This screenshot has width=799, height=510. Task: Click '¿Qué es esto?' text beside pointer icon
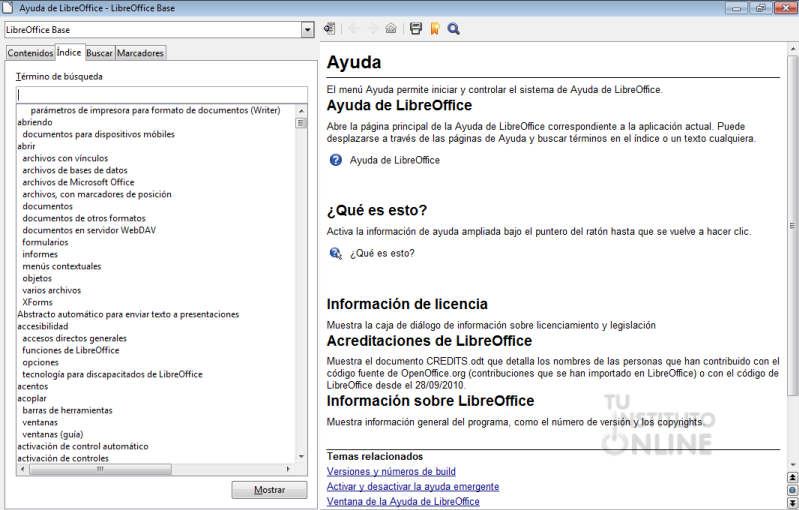point(382,253)
